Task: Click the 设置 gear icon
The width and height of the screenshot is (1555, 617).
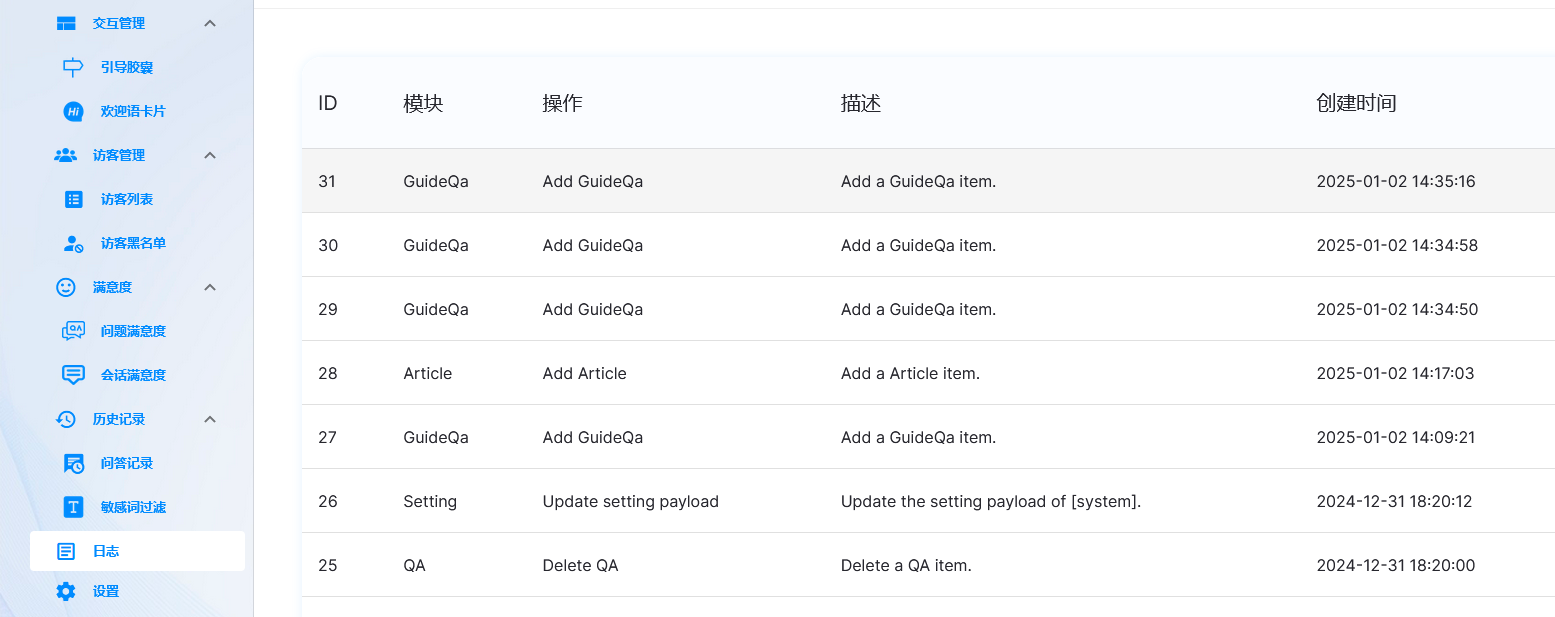Action: point(66,591)
